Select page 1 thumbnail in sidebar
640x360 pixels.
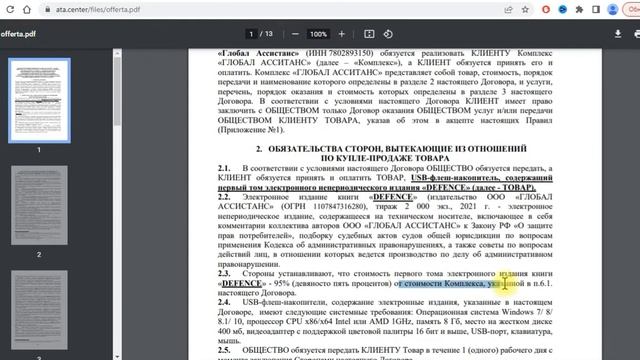pos(39,100)
